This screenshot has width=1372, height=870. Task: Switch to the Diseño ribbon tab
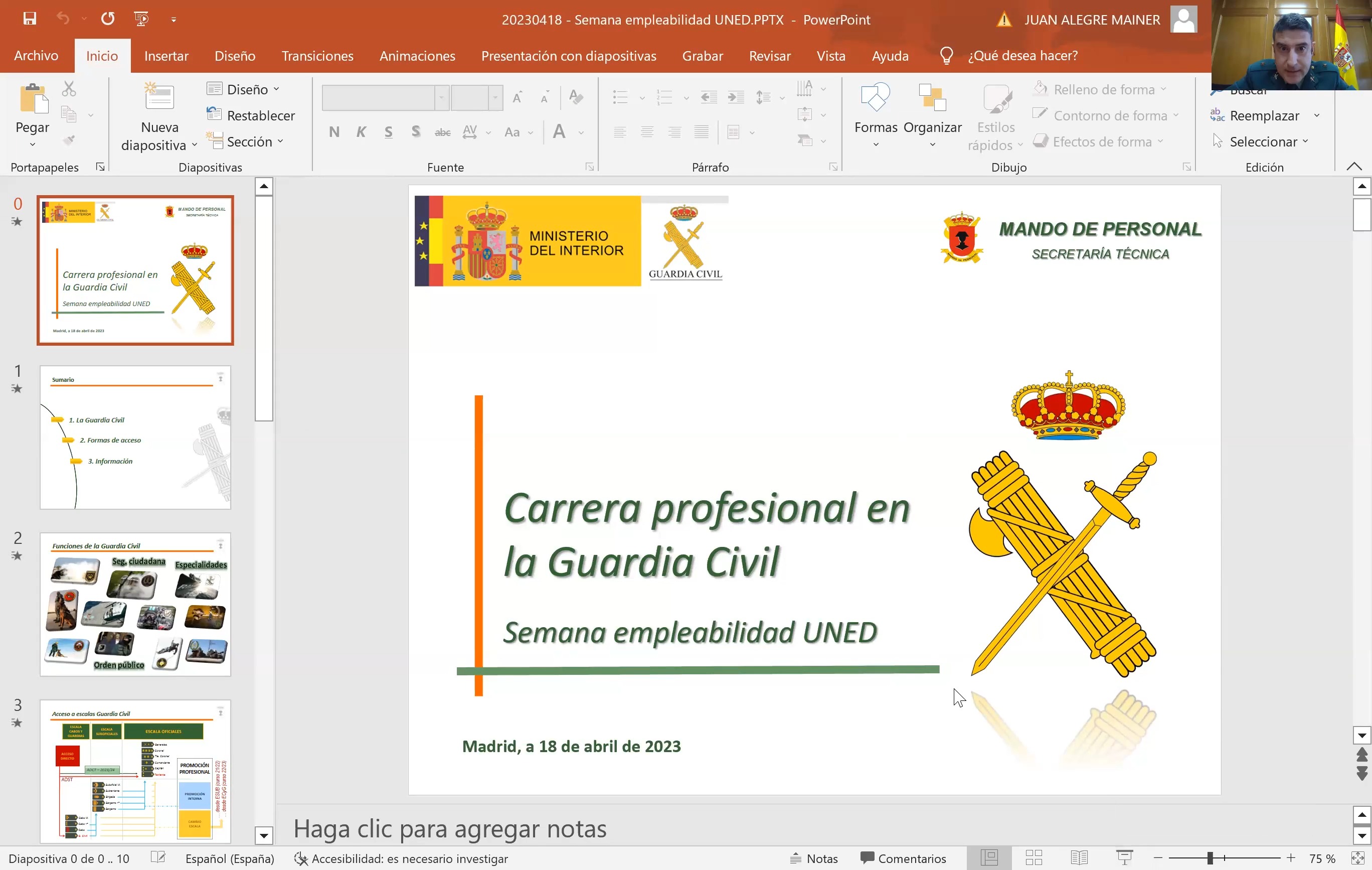(235, 55)
